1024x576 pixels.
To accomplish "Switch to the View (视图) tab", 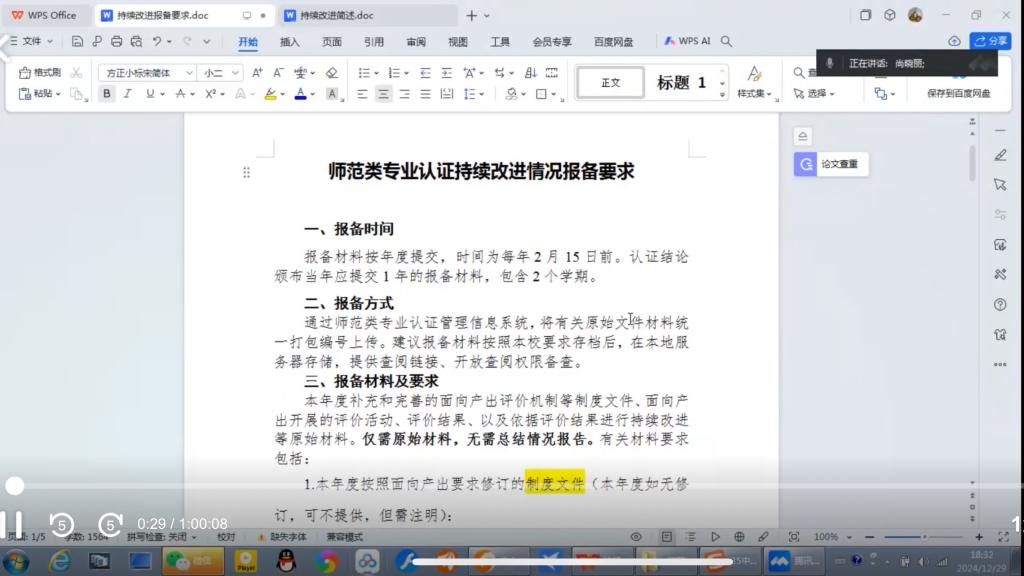I will [458, 42].
